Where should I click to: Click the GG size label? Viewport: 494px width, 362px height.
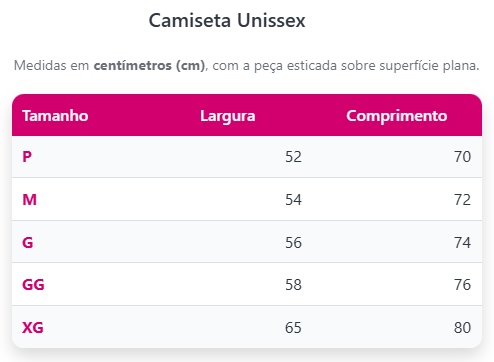[33, 285]
